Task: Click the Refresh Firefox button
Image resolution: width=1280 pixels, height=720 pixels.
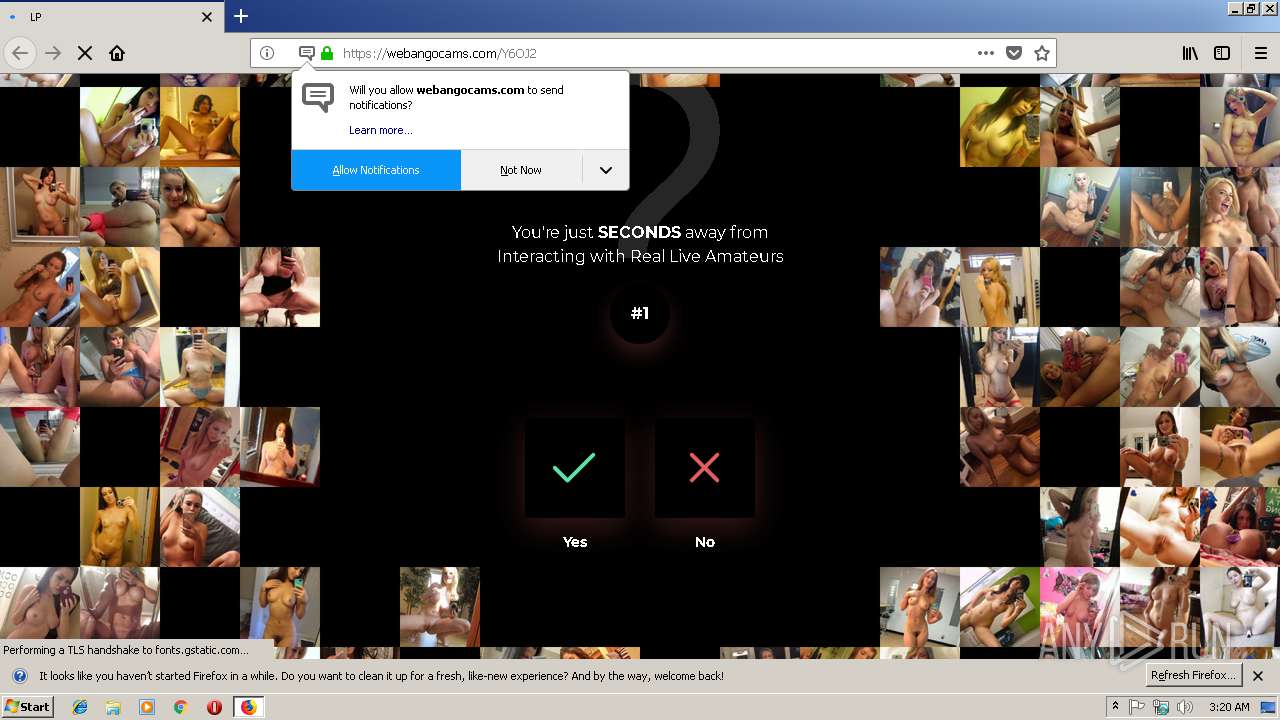Action: (1194, 675)
